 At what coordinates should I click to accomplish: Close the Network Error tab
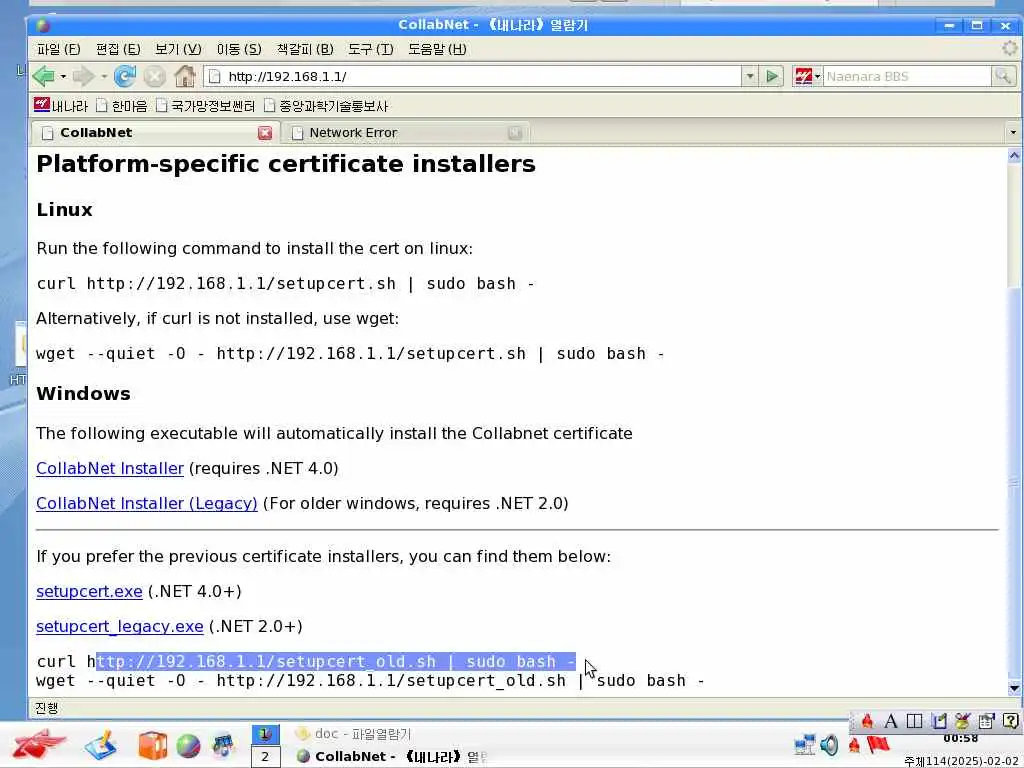point(515,133)
